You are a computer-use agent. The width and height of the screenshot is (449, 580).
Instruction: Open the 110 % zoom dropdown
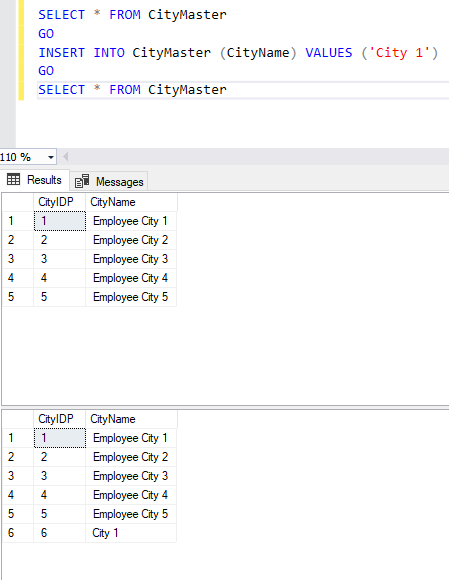(51, 157)
